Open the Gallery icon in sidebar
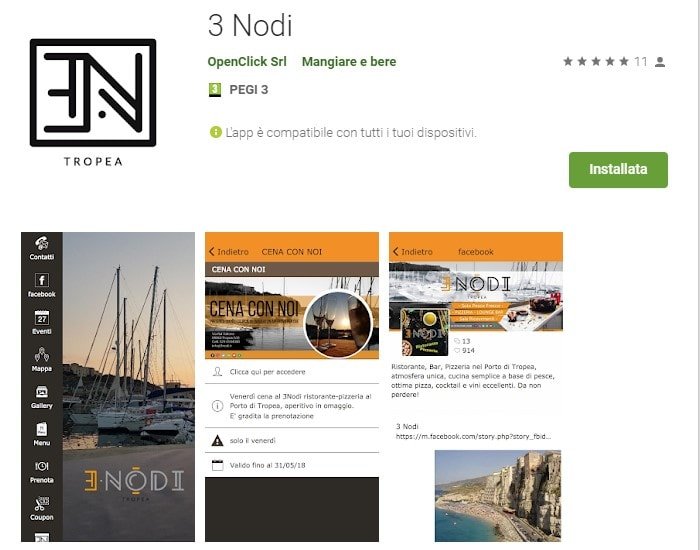700x550 pixels. pyautogui.click(x=42, y=392)
